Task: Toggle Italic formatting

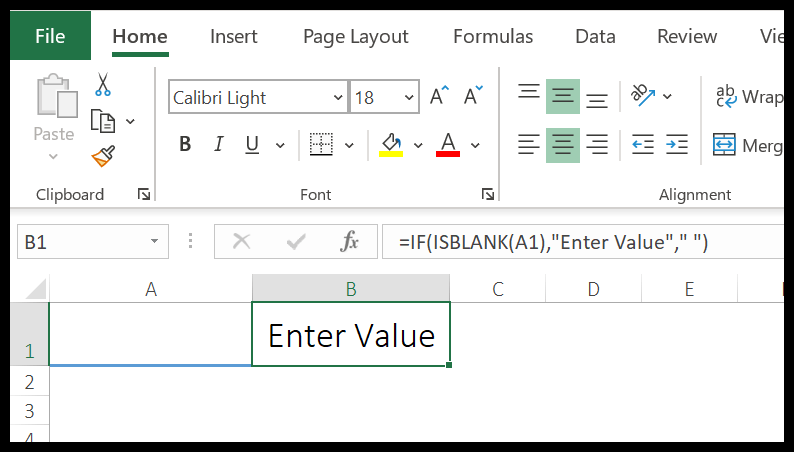Action: 219,145
